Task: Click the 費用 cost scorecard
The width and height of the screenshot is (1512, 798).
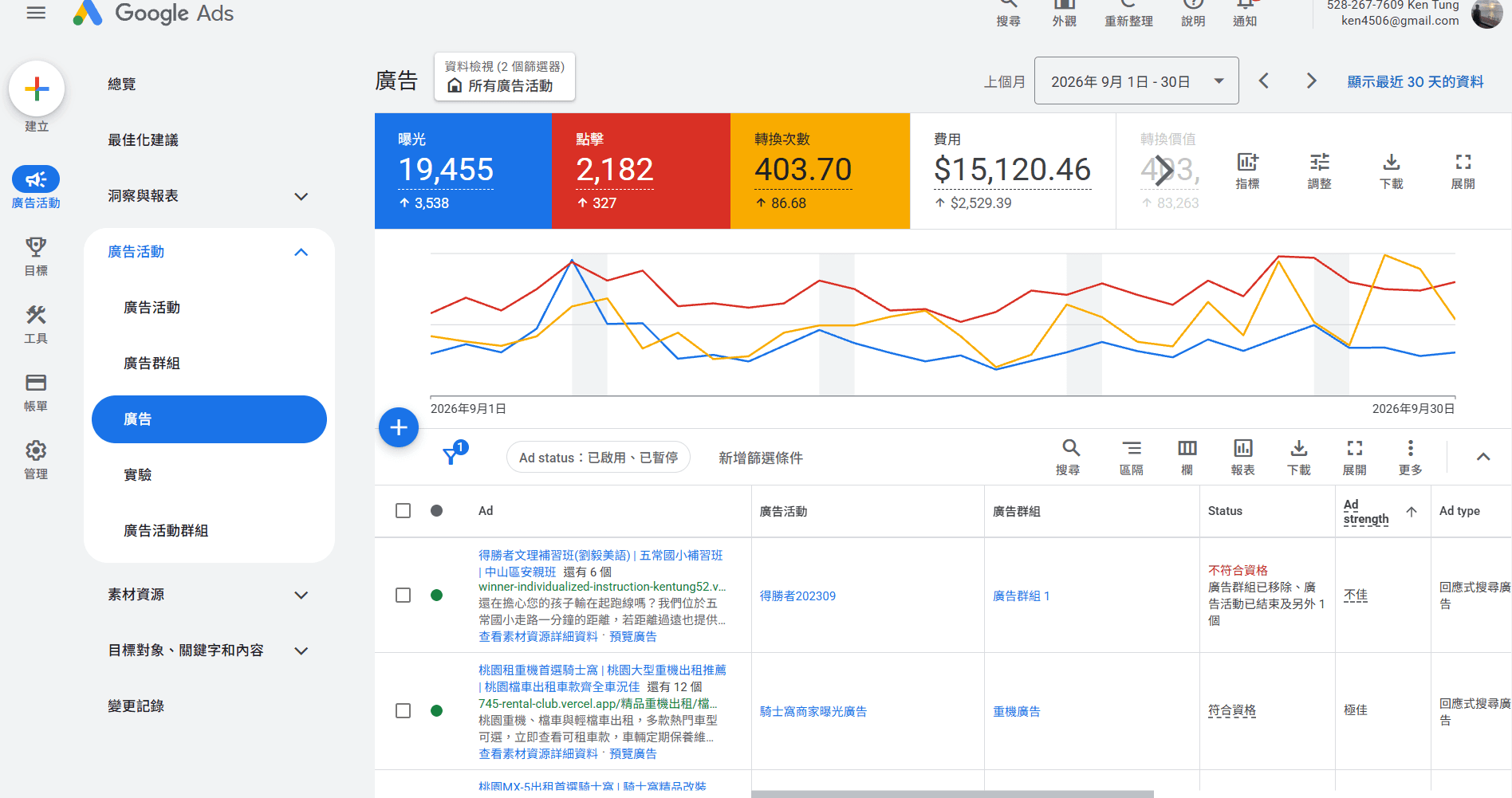Action: (1013, 171)
